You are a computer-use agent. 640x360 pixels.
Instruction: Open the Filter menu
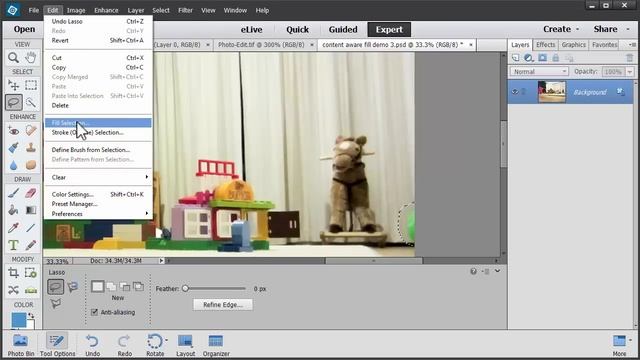[x=185, y=10]
